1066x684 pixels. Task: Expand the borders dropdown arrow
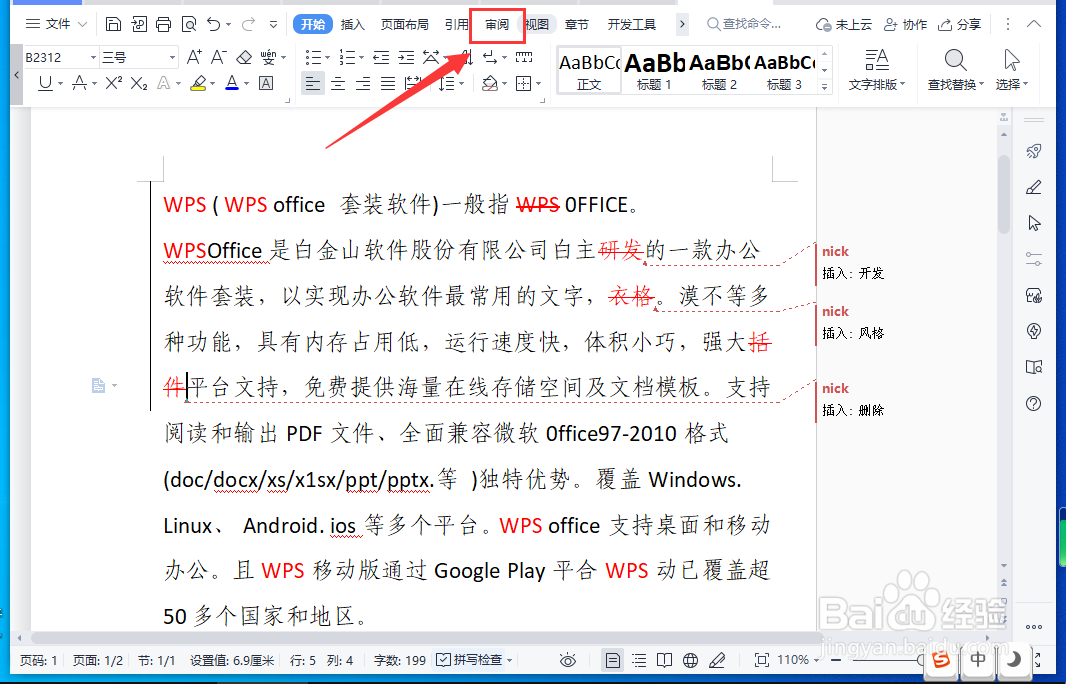tap(538, 84)
